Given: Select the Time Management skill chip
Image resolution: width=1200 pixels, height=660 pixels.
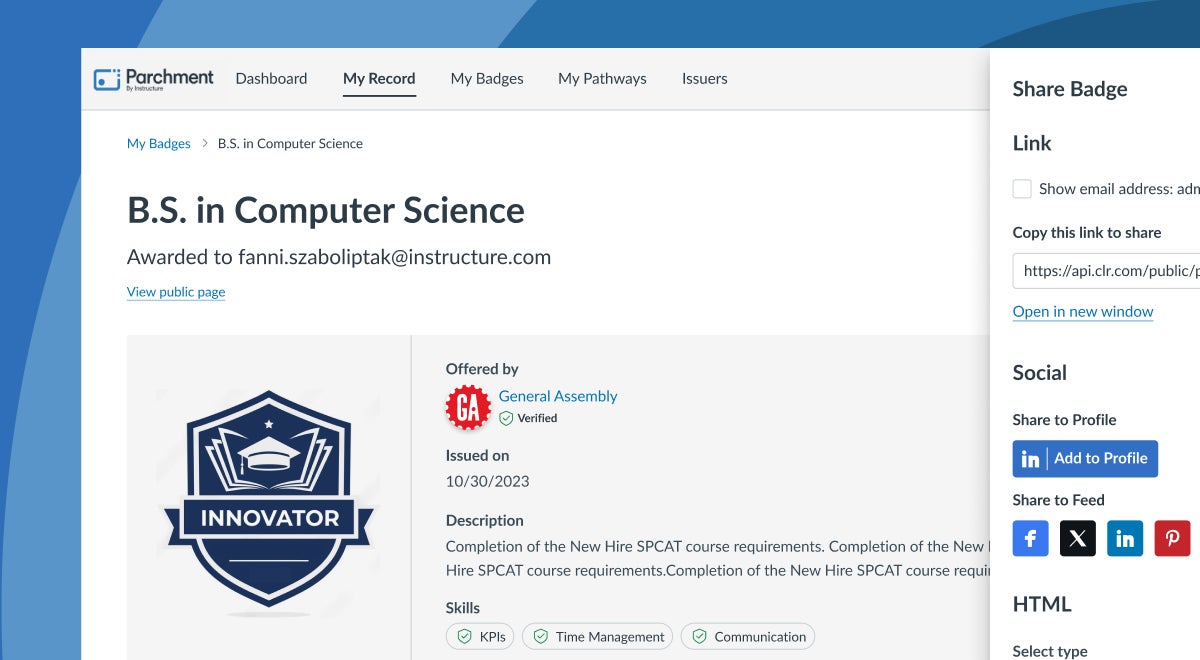Looking at the screenshot, I should 598,637.
